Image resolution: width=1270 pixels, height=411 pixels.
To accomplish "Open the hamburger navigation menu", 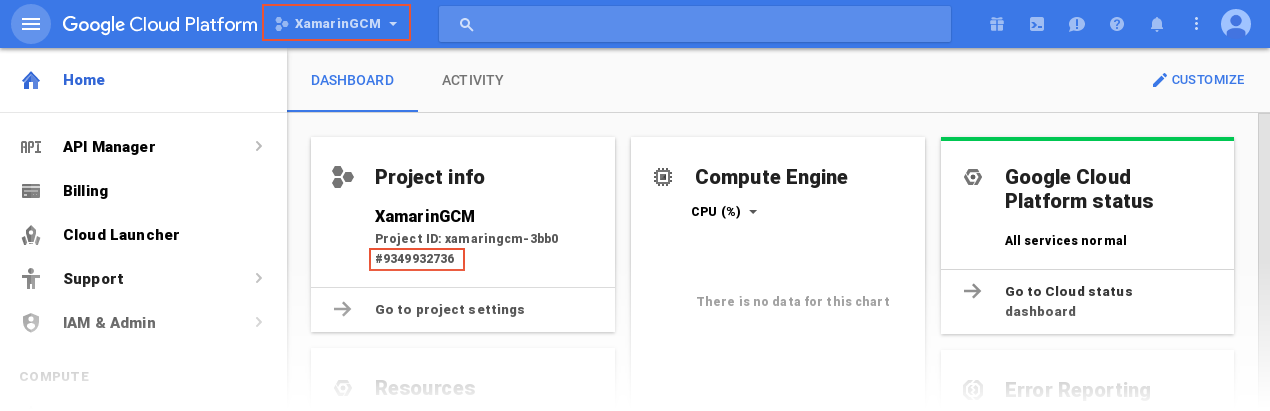I will (x=31, y=24).
